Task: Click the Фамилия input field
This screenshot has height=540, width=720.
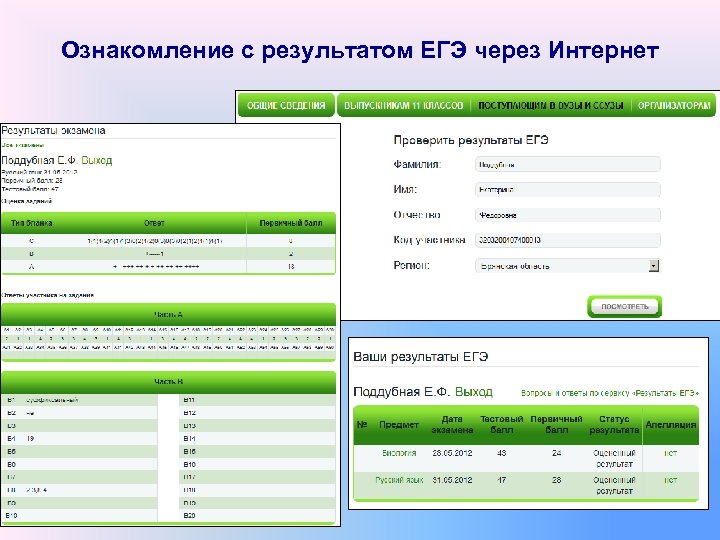Action: 568,164
